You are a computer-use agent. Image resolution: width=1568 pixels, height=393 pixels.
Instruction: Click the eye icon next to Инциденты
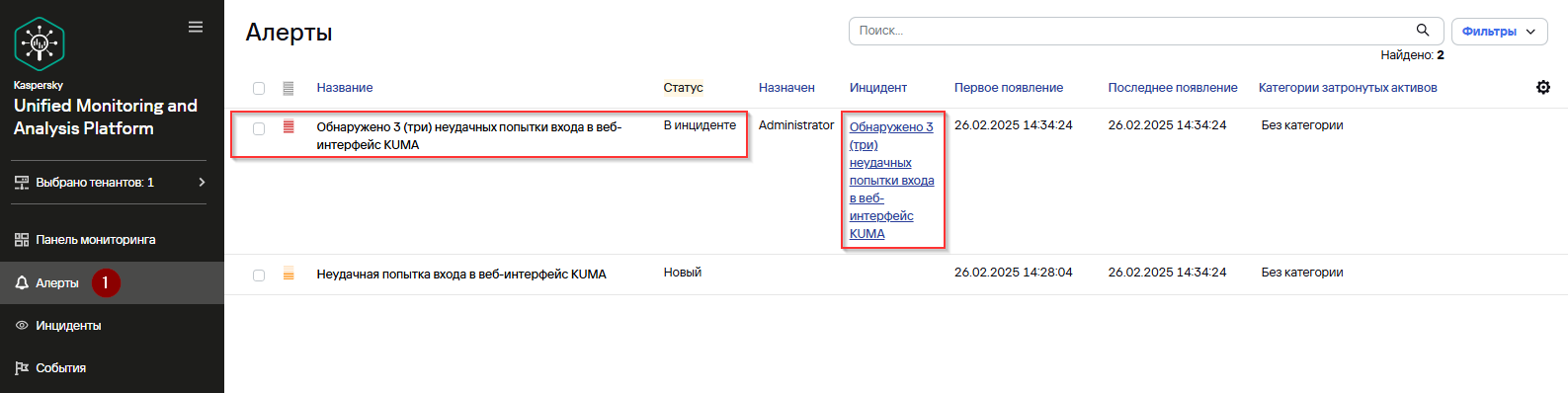tap(22, 325)
